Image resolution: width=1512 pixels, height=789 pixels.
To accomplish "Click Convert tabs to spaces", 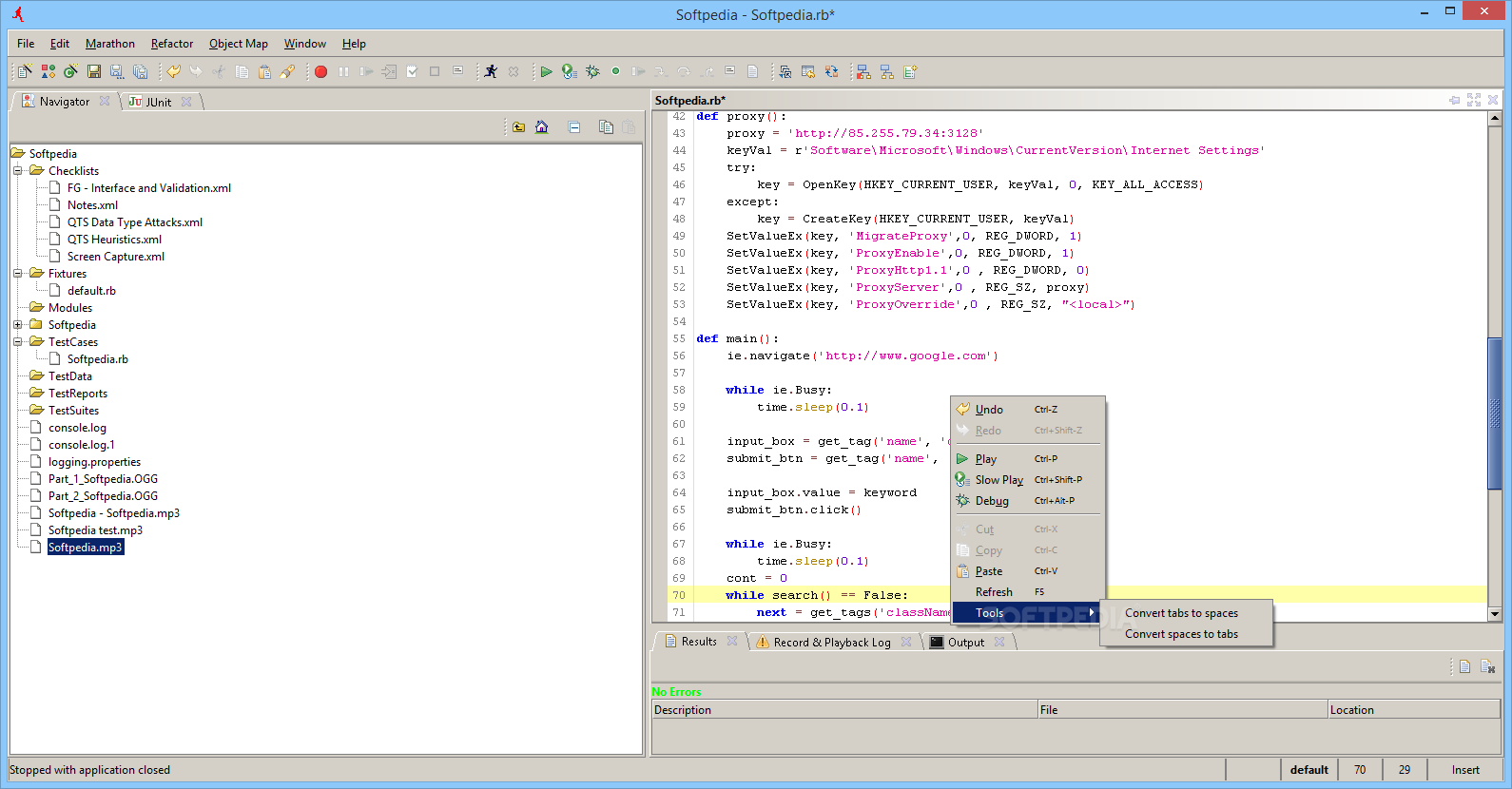I will [1186, 613].
